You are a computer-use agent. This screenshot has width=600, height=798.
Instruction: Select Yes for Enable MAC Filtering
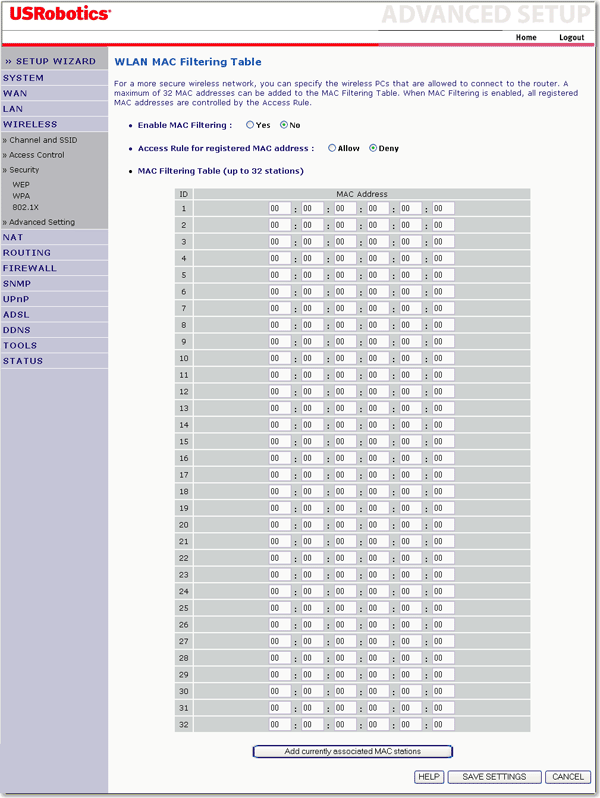click(250, 125)
